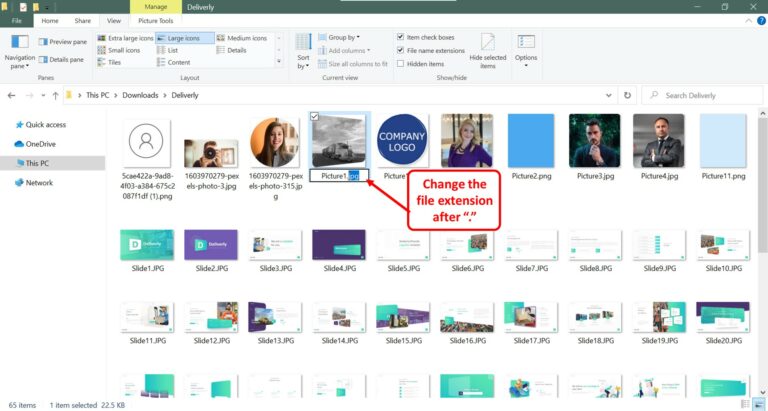
Task: Open the Navigation pane dropdown button
Action: [20, 51]
